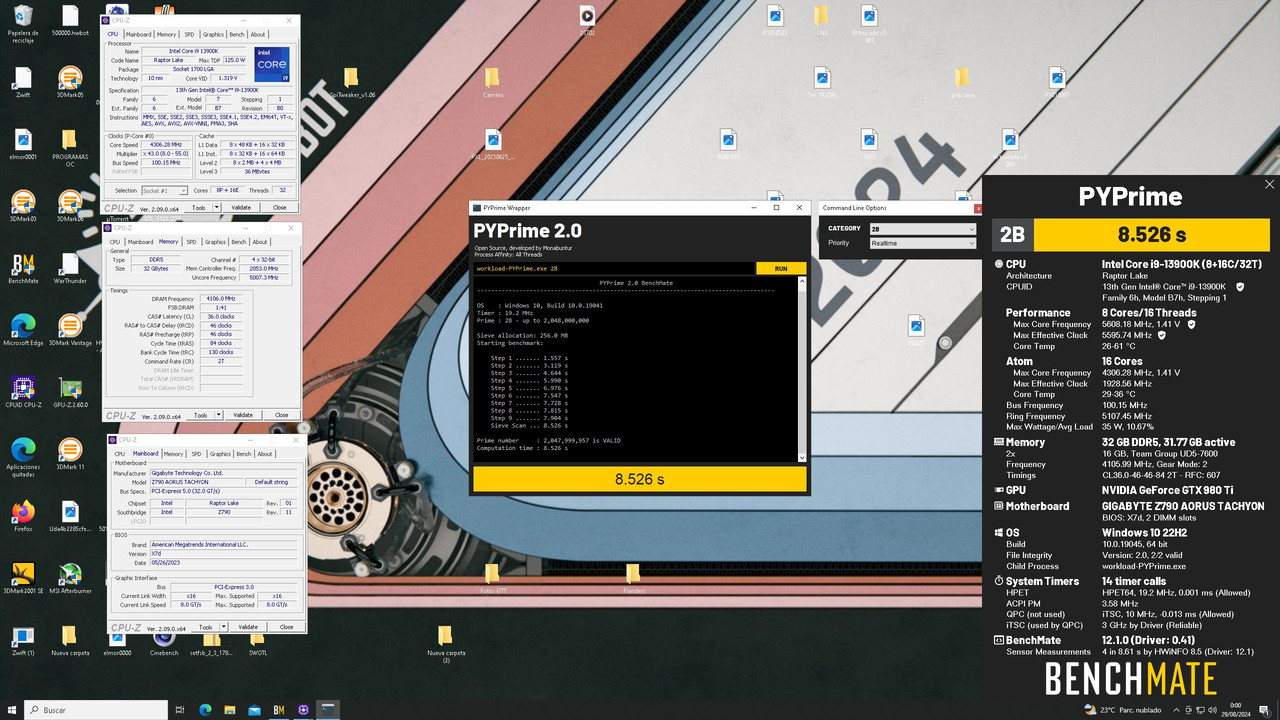Screen dimensions: 1280x720
Task: Open File Explorer from the taskbar
Action: pos(229,710)
